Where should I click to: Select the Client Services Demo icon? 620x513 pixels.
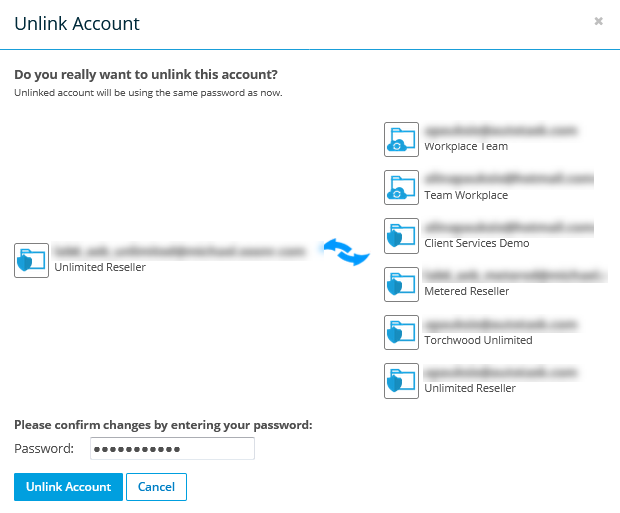[x=401, y=235]
